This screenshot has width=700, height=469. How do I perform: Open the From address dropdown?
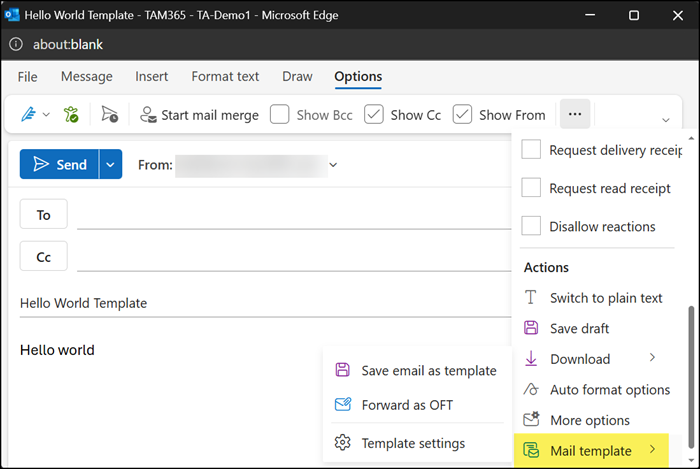coord(333,165)
